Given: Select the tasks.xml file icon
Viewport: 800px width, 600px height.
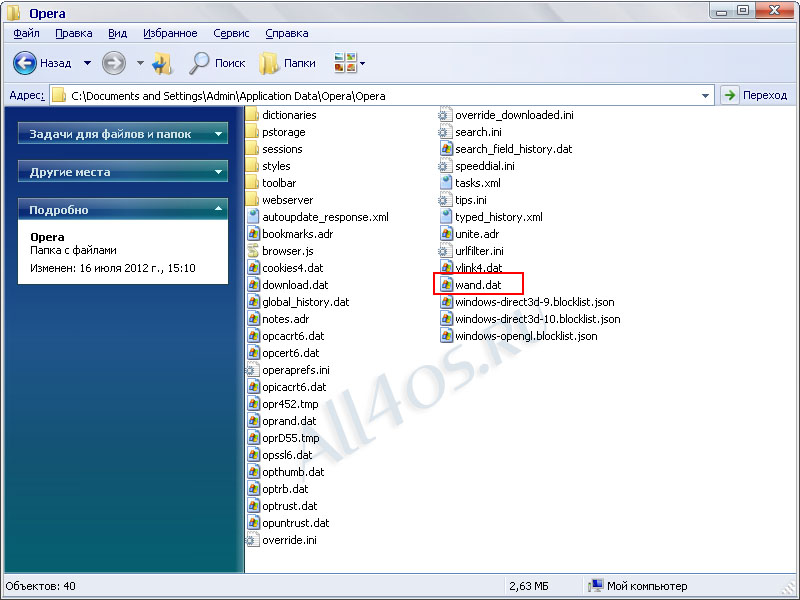Looking at the screenshot, I should point(446,183).
